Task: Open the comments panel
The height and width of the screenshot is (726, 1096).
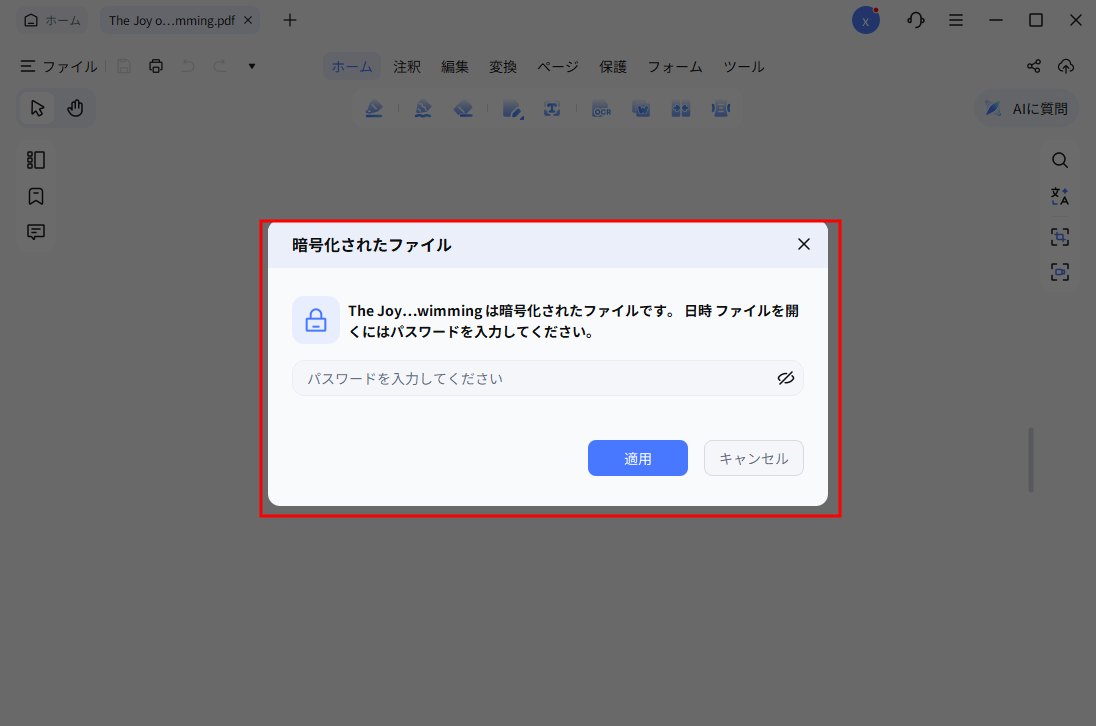Action: pyautogui.click(x=36, y=231)
